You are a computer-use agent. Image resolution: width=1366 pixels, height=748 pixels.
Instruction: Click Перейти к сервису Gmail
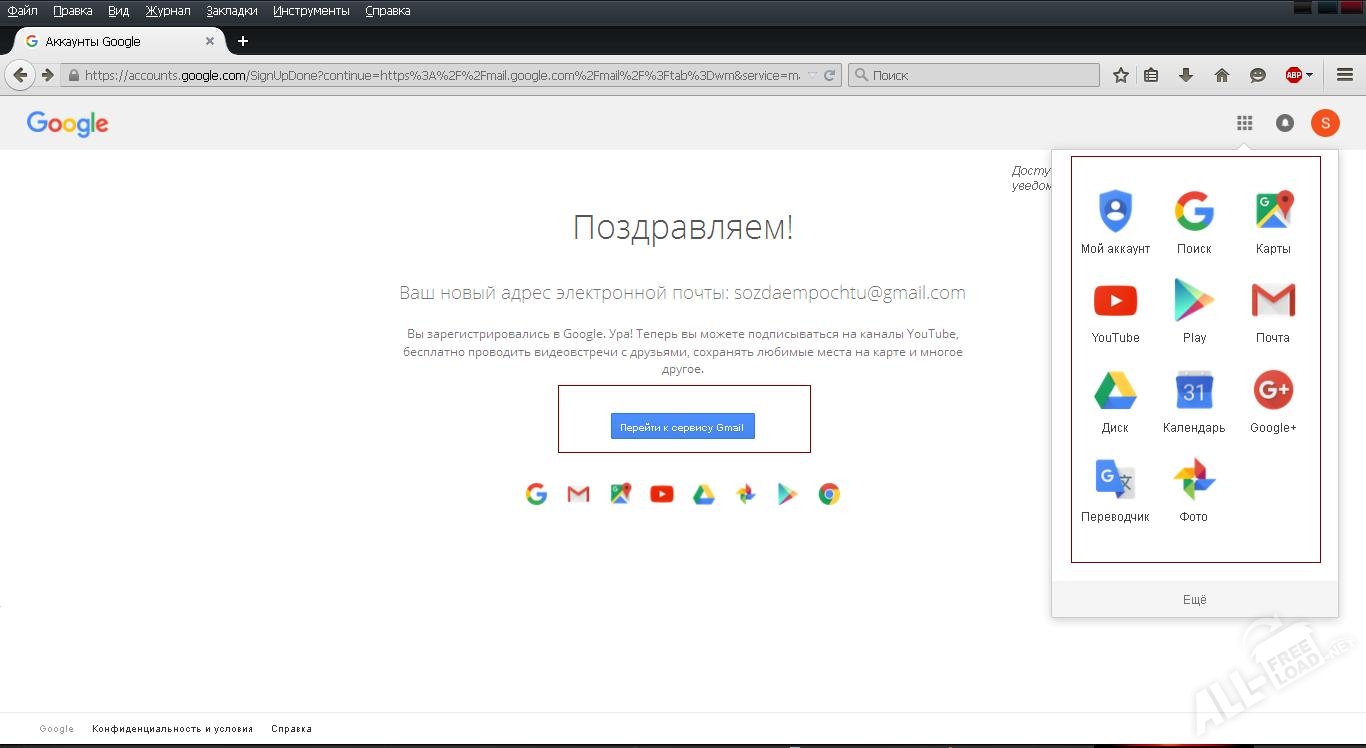coord(683,426)
